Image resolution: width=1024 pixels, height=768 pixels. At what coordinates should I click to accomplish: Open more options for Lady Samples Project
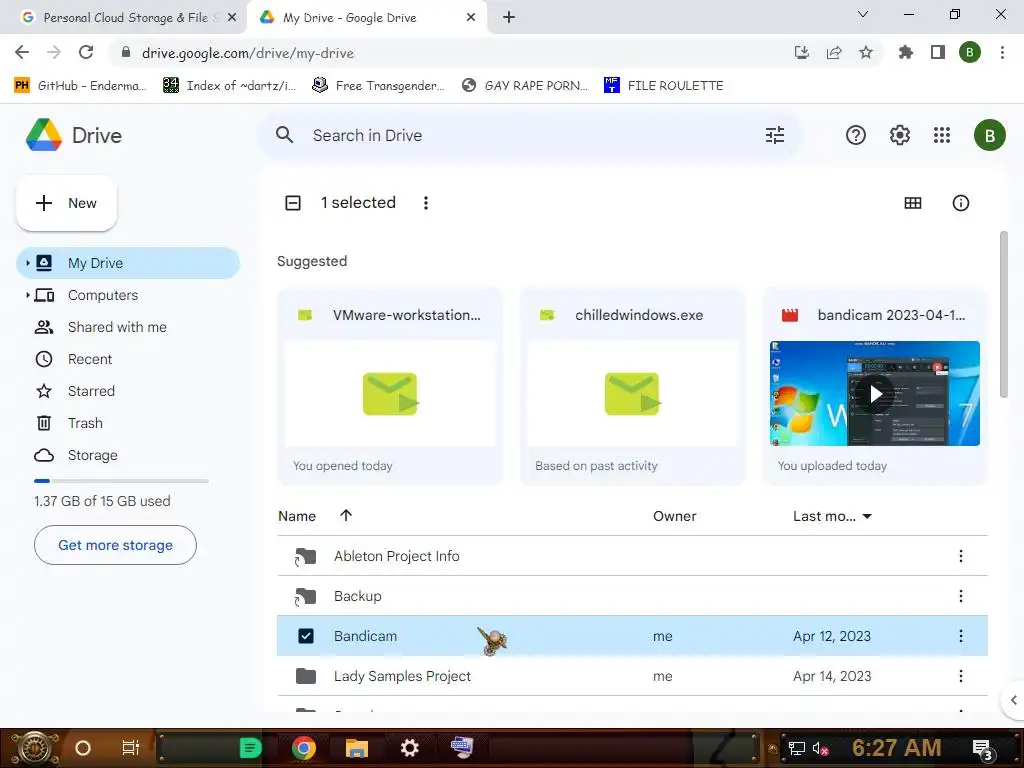click(960, 676)
